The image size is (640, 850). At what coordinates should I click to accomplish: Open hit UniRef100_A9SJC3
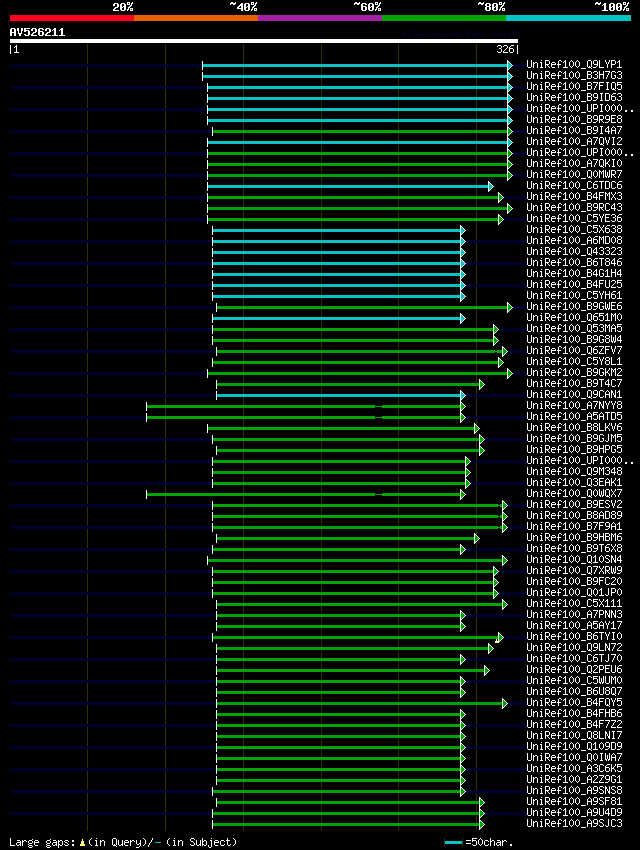pos(574,823)
